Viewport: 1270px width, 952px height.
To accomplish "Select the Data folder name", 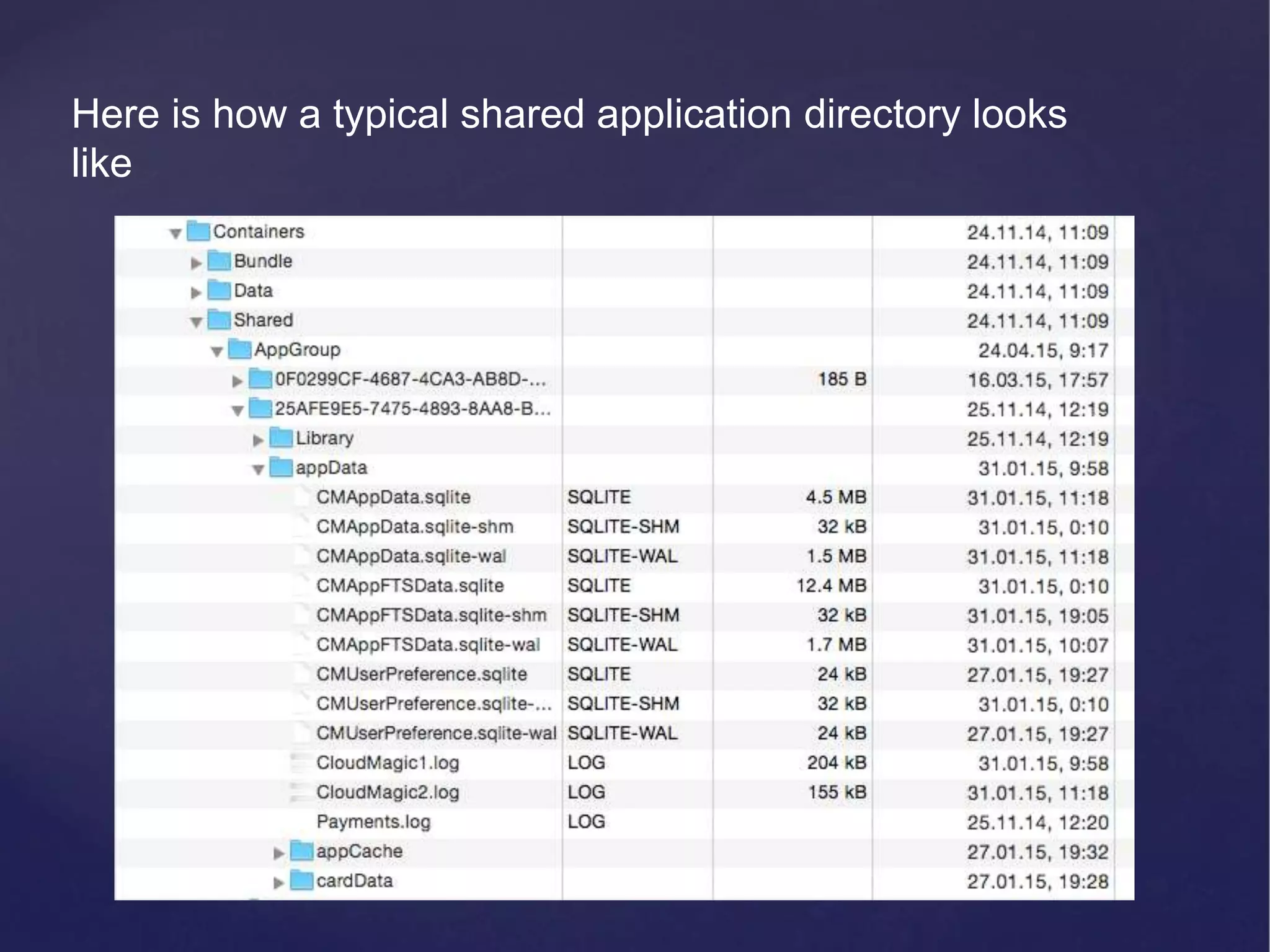I will click(x=253, y=291).
